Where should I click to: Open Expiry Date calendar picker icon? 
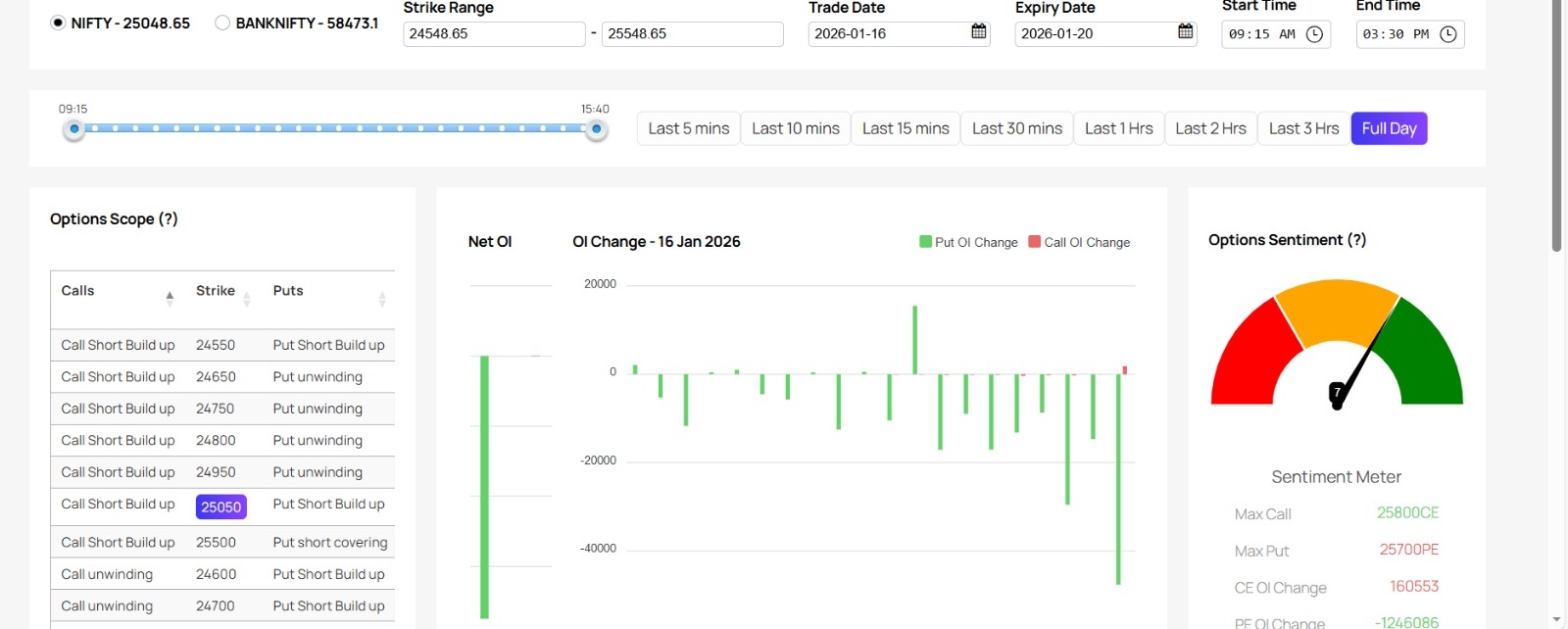coord(1185,32)
